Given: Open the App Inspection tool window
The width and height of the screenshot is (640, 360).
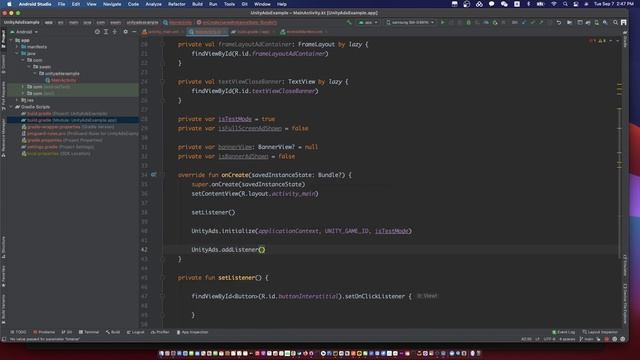Looking at the screenshot, I should (x=192, y=332).
